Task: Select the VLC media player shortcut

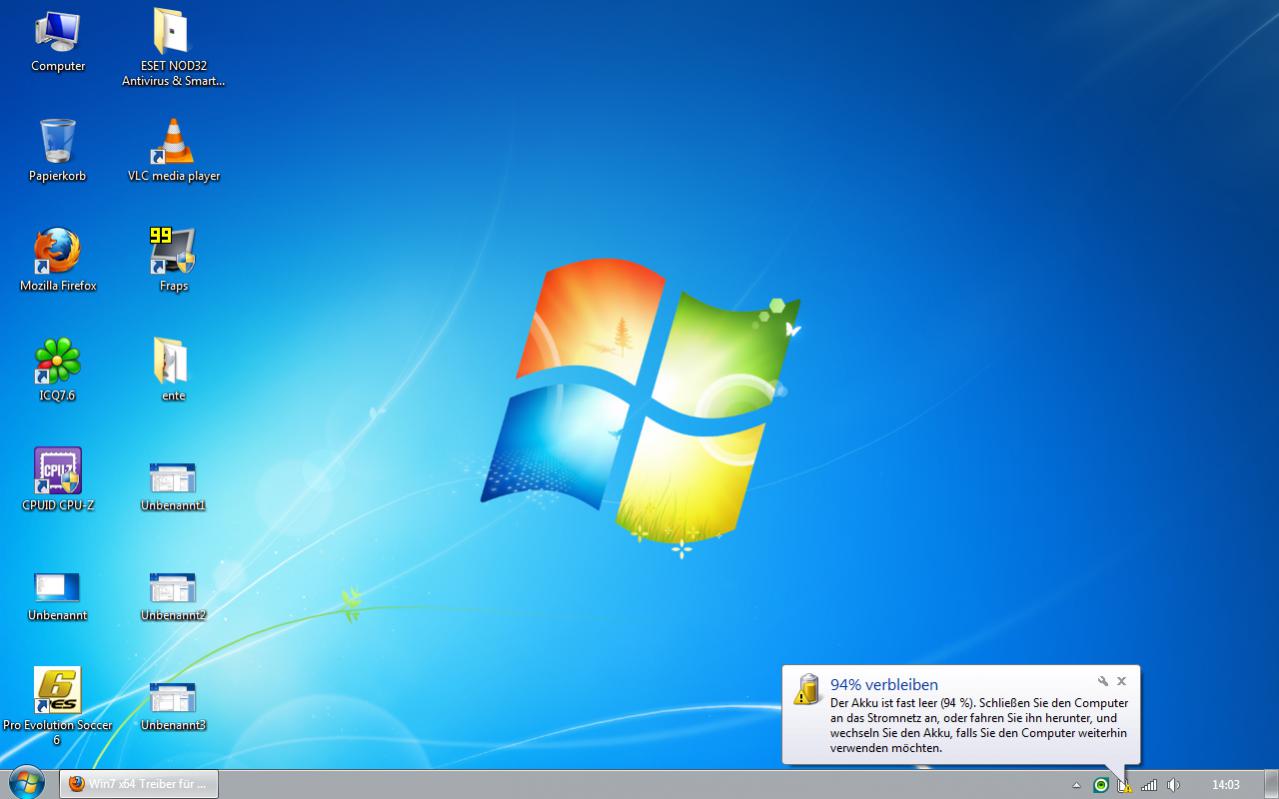Action: point(173,151)
